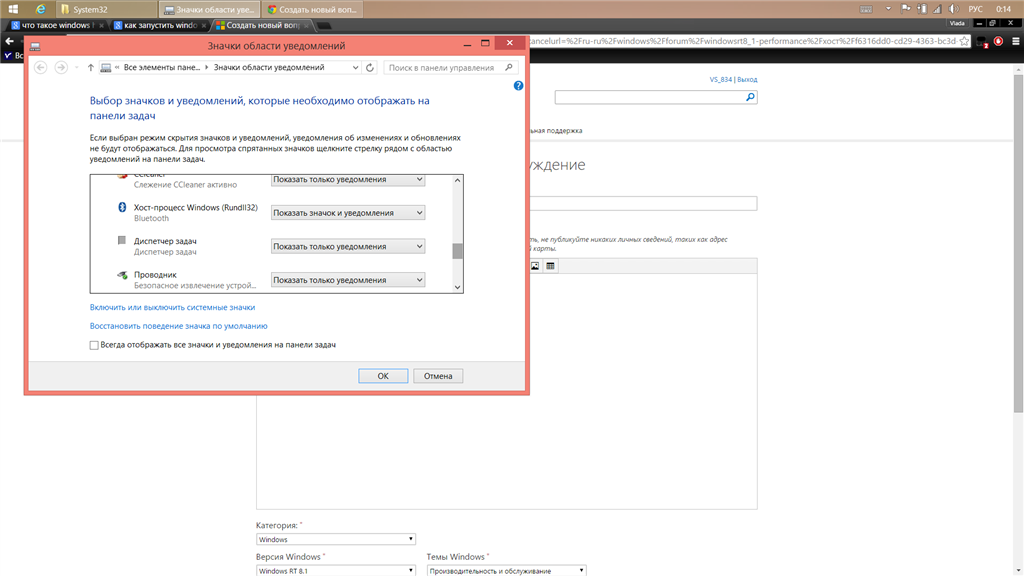Image resolution: width=1024 pixels, height=576 pixels.
Task: Open the CCleaner behavior dropdown
Action: pos(348,179)
